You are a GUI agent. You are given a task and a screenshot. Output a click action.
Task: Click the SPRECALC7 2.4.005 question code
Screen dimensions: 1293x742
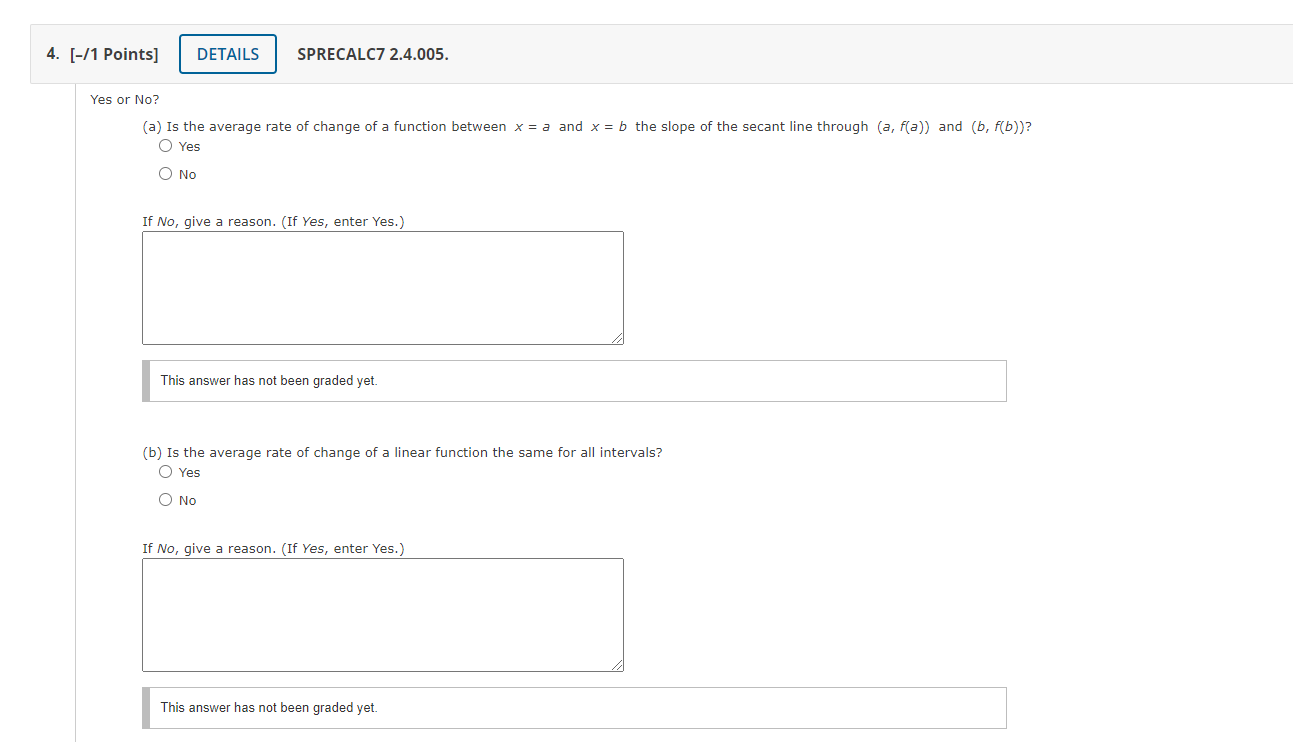pos(373,54)
